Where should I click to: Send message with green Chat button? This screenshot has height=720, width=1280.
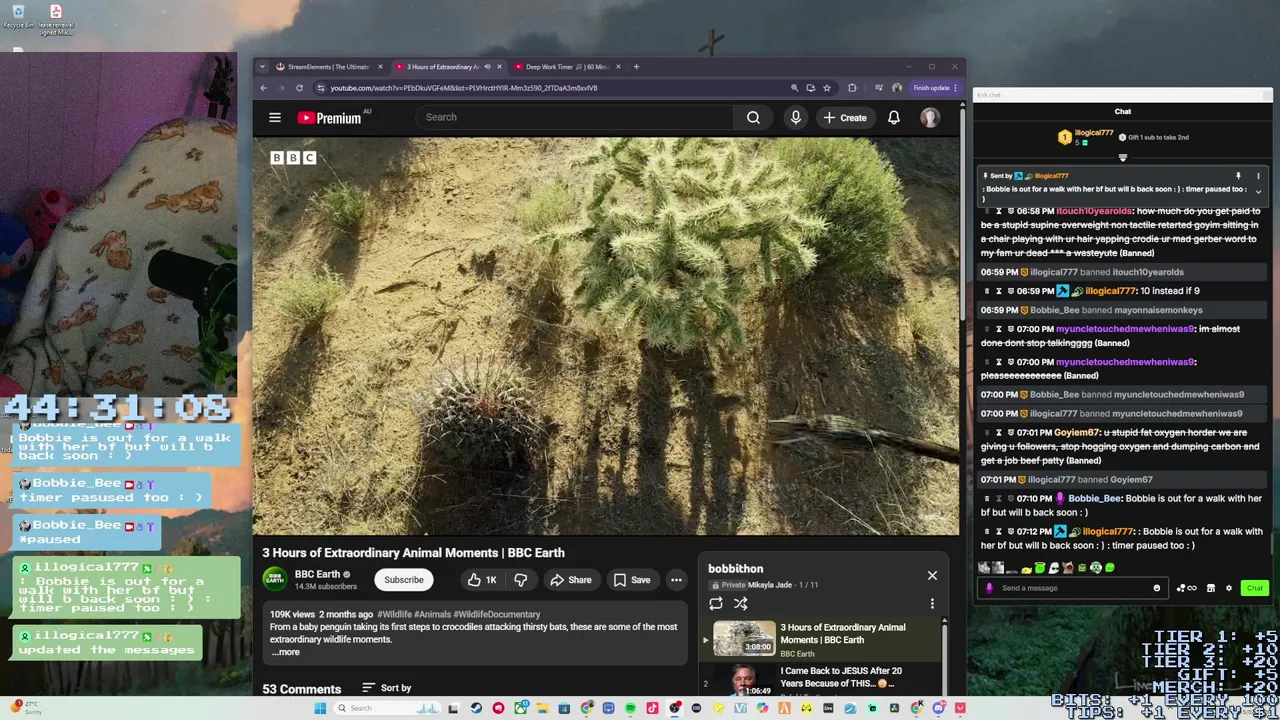pos(1254,588)
